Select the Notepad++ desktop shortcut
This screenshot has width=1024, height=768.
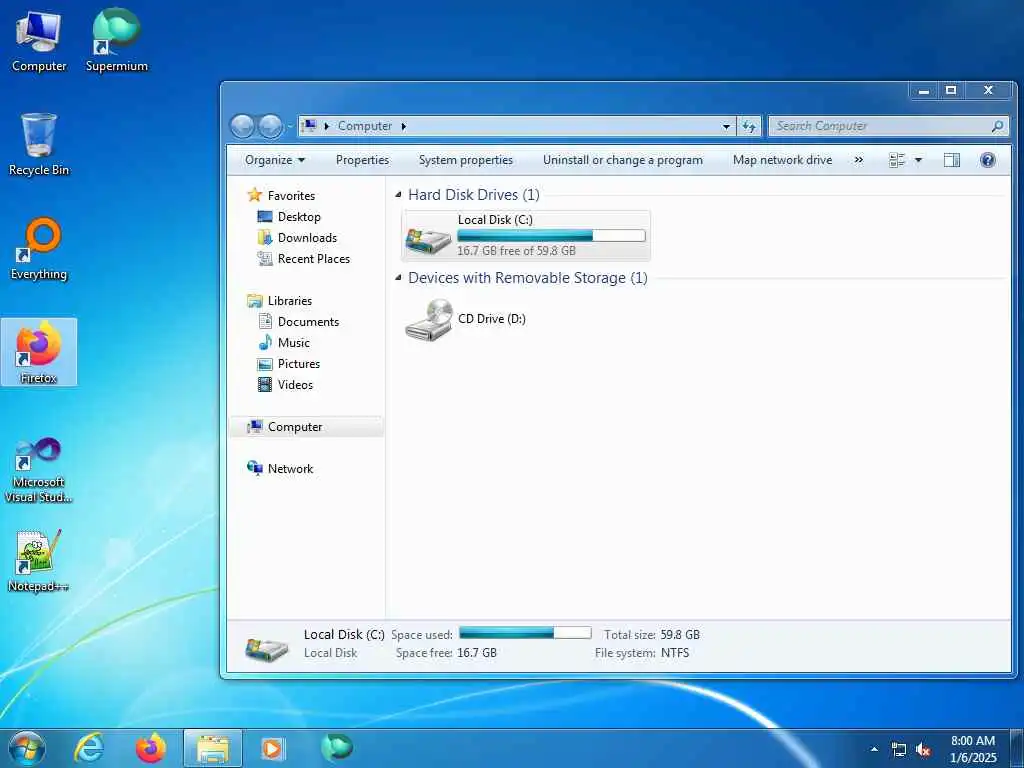[x=39, y=560]
